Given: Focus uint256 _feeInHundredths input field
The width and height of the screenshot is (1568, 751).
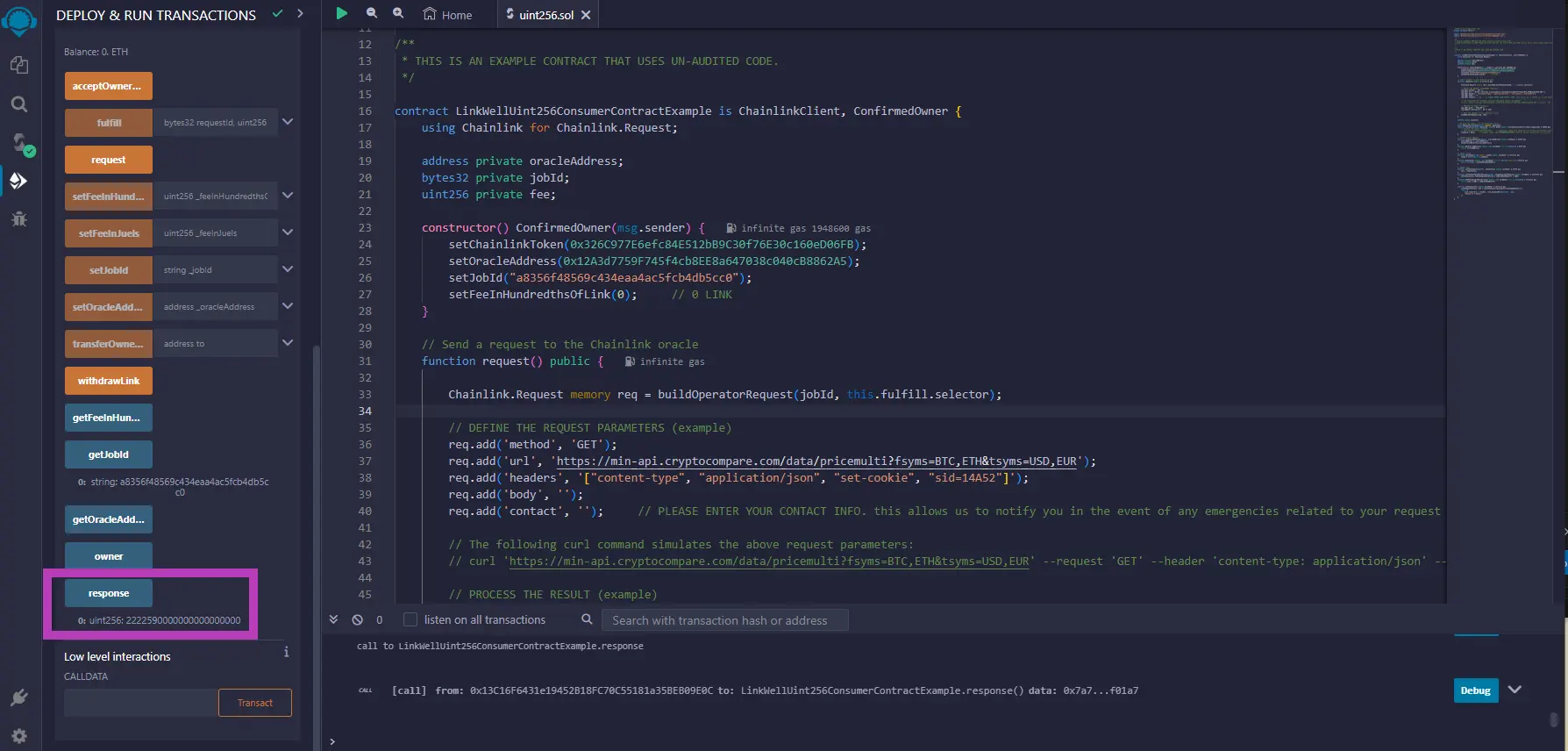Looking at the screenshot, I should pos(216,197).
